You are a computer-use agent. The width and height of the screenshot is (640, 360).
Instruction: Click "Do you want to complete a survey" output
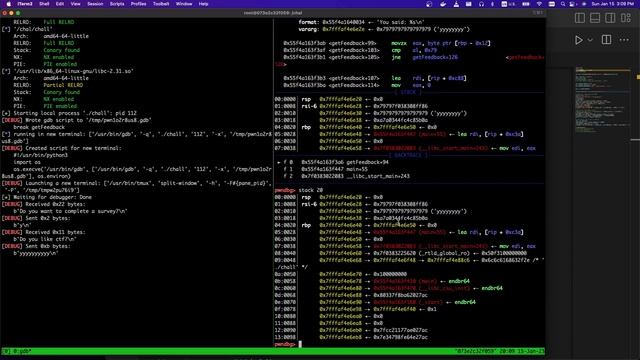click(x=70, y=211)
